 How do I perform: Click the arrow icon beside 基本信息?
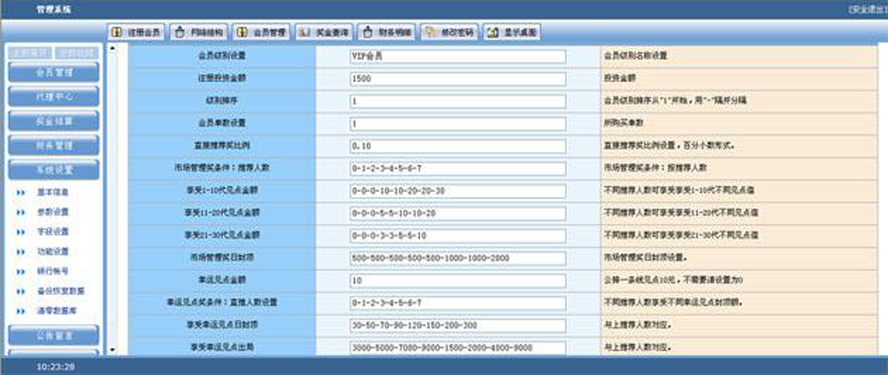pyautogui.click(x=21, y=193)
